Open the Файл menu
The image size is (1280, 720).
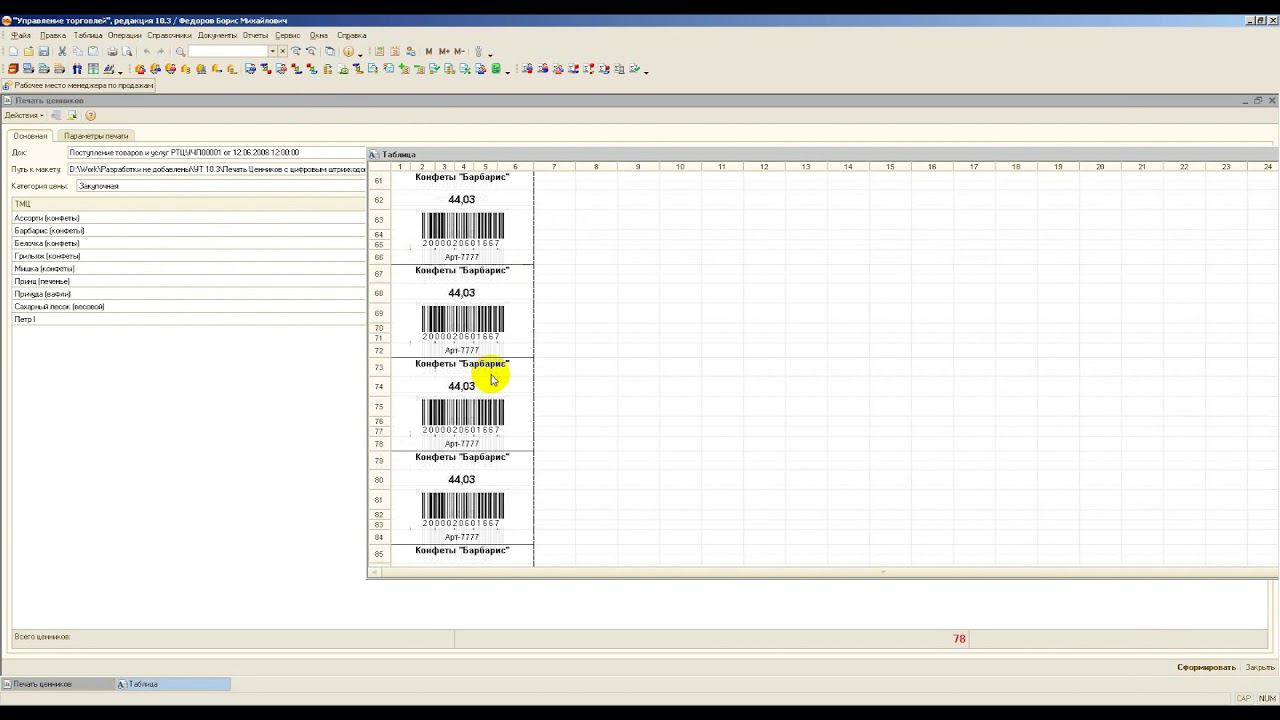tap(21, 35)
